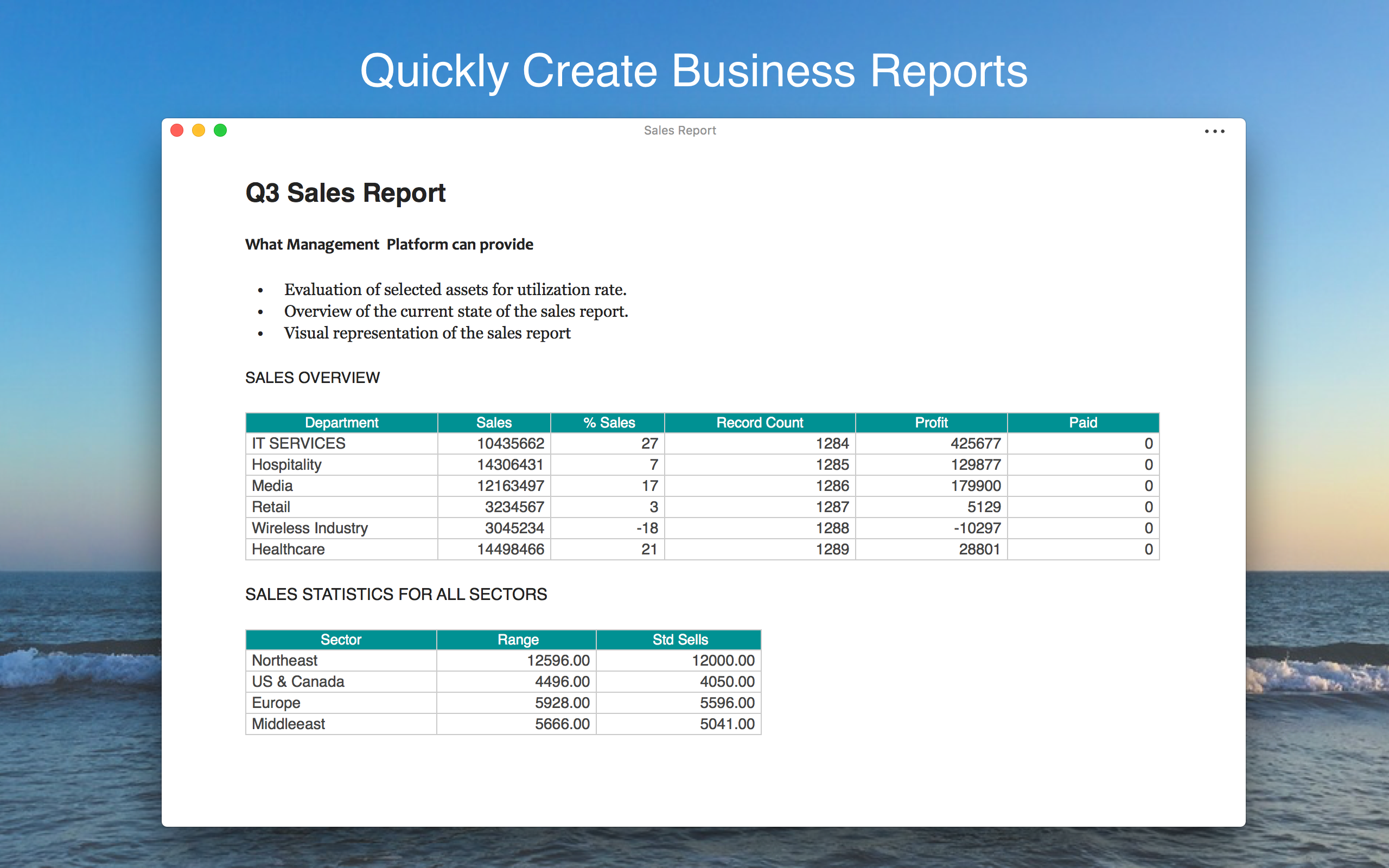Select the US & Canada sector cell

coord(298,682)
